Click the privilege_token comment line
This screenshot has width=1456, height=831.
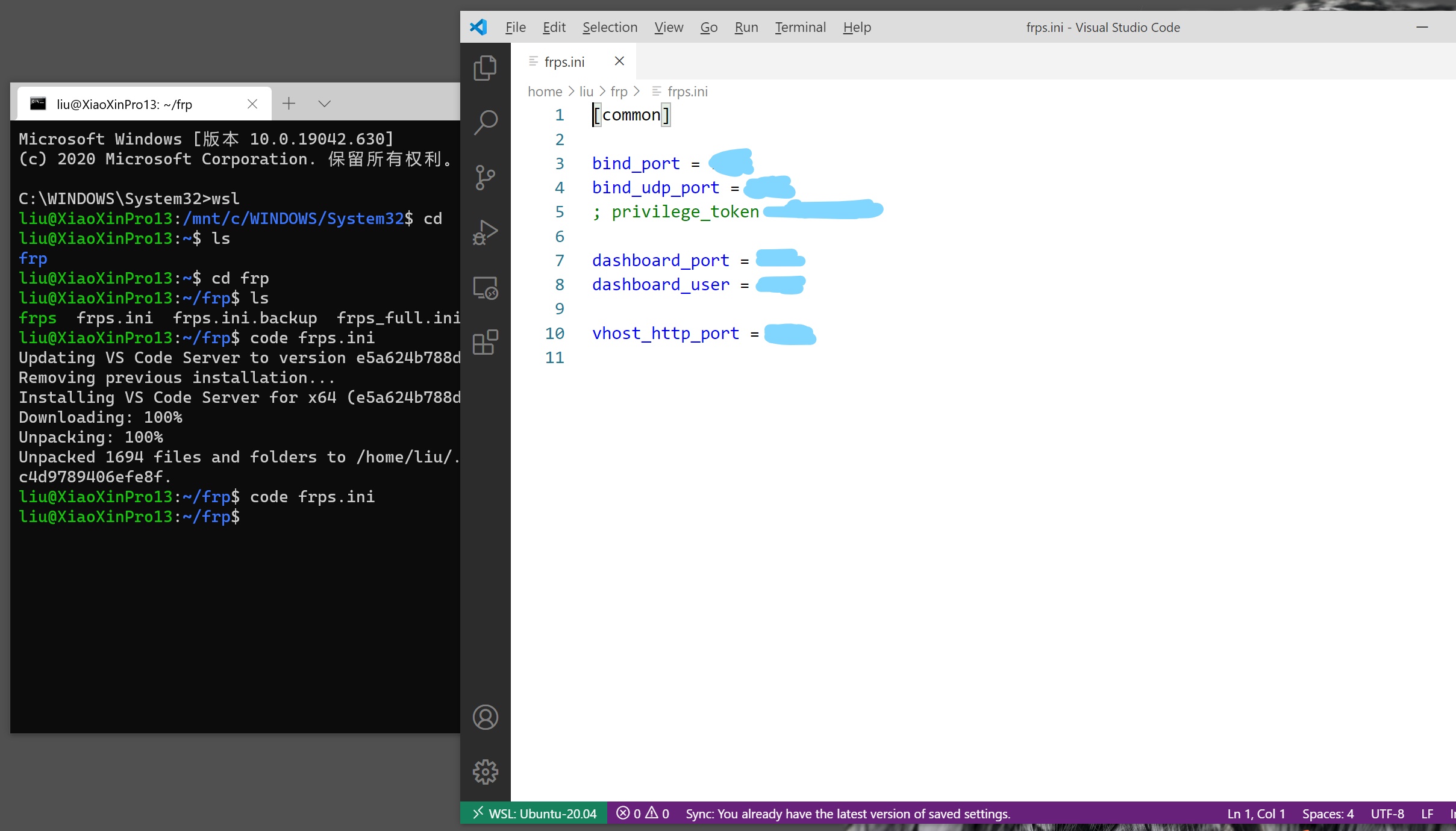point(675,211)
